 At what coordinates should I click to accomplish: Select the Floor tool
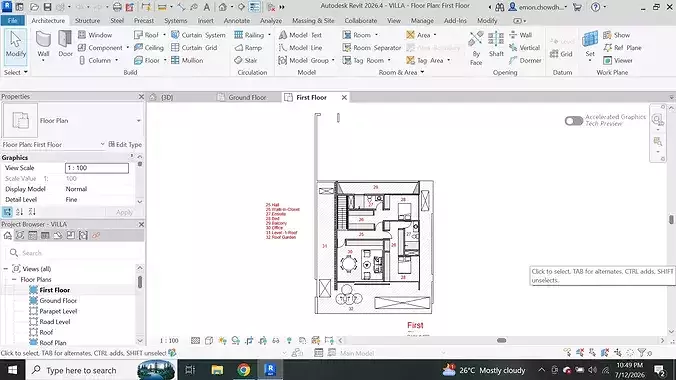point(147,60)
